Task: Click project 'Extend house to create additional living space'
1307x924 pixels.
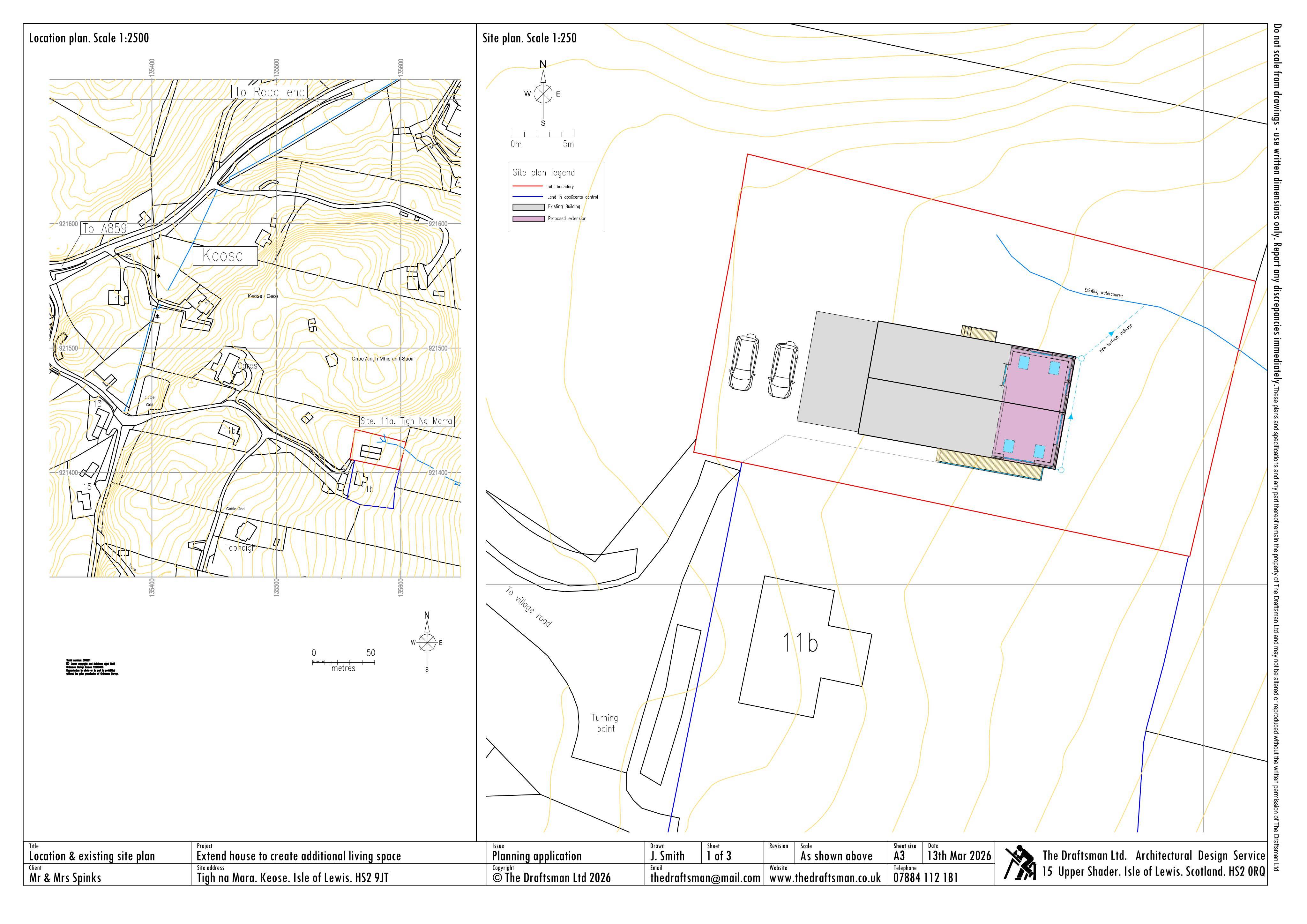Action: click(299, 856)
